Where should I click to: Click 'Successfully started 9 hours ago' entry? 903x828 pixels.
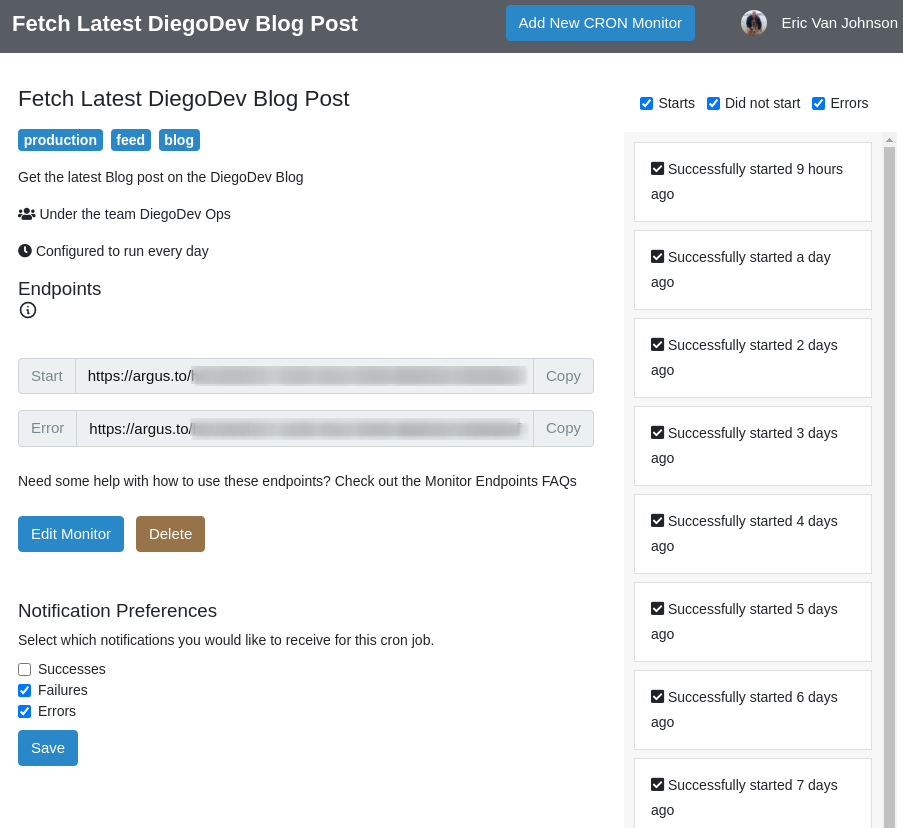coord(753,182)
